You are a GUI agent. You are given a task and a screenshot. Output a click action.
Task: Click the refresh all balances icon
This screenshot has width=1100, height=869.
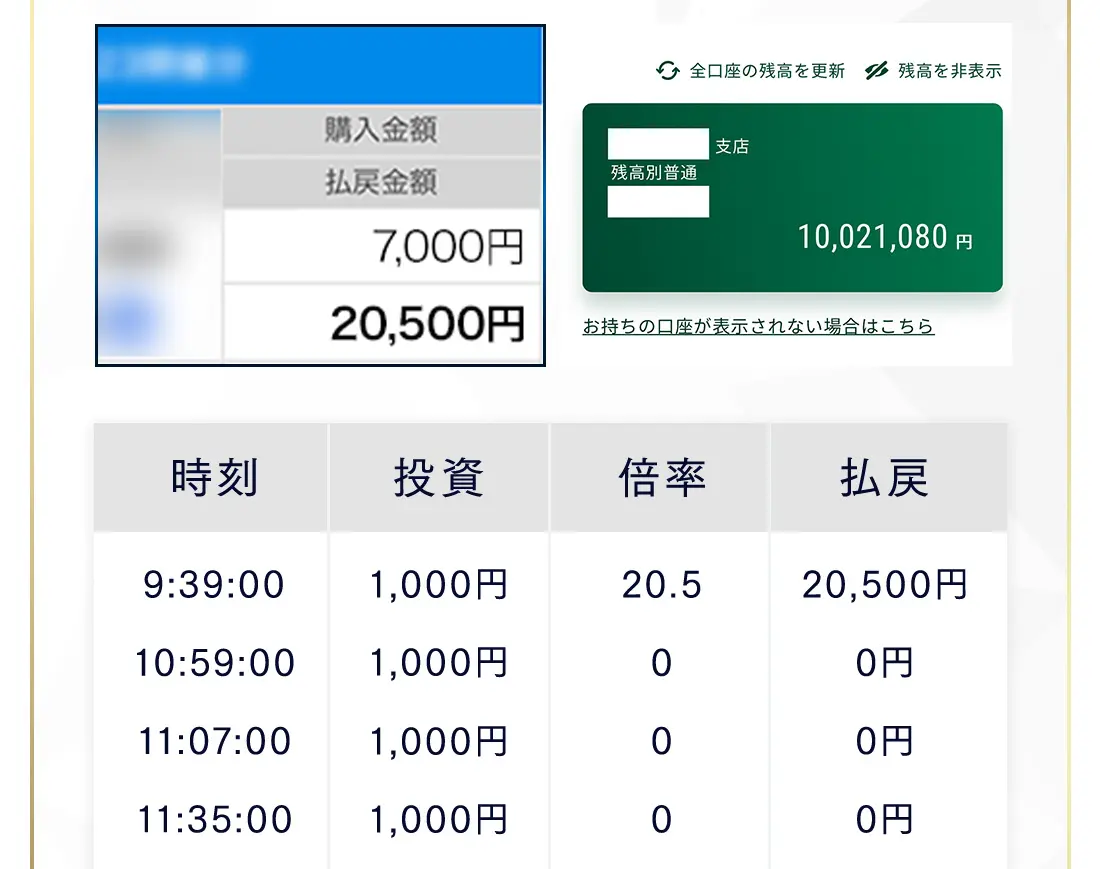667,70
